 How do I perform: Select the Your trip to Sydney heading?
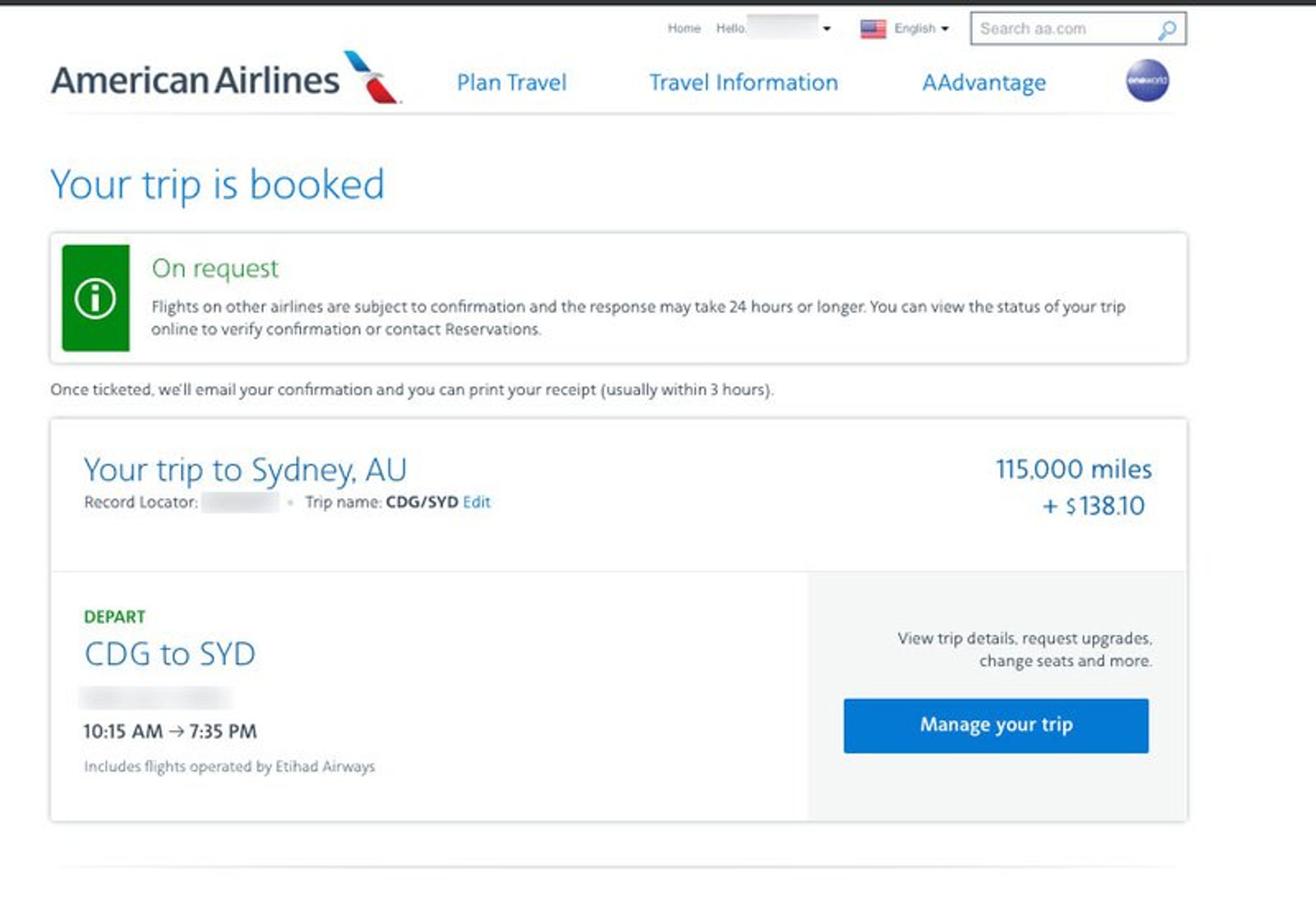tap(245, 469)
